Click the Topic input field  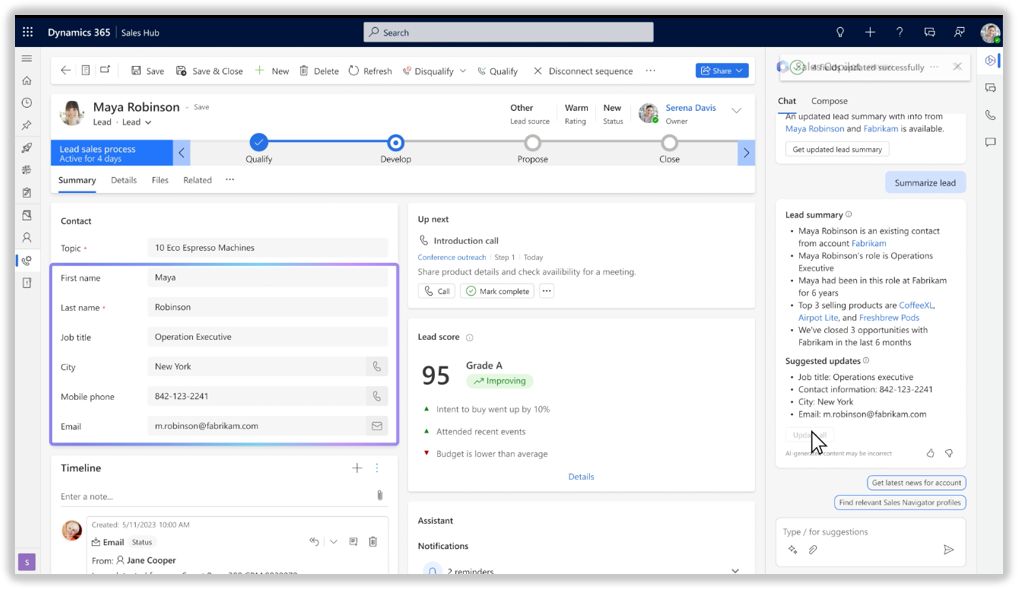267,247
